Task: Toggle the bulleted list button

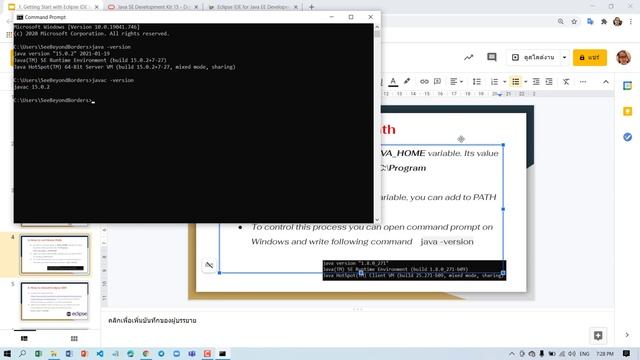Action: (x=516, y=82)
